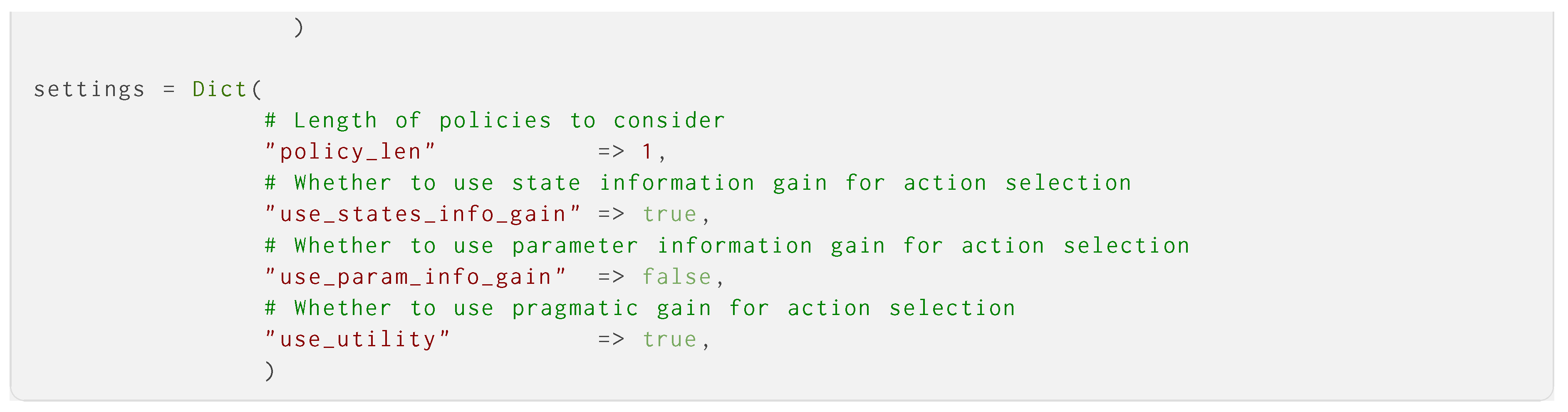
Task: Click the pragmatic gain comment line
Action: point(640,308)
